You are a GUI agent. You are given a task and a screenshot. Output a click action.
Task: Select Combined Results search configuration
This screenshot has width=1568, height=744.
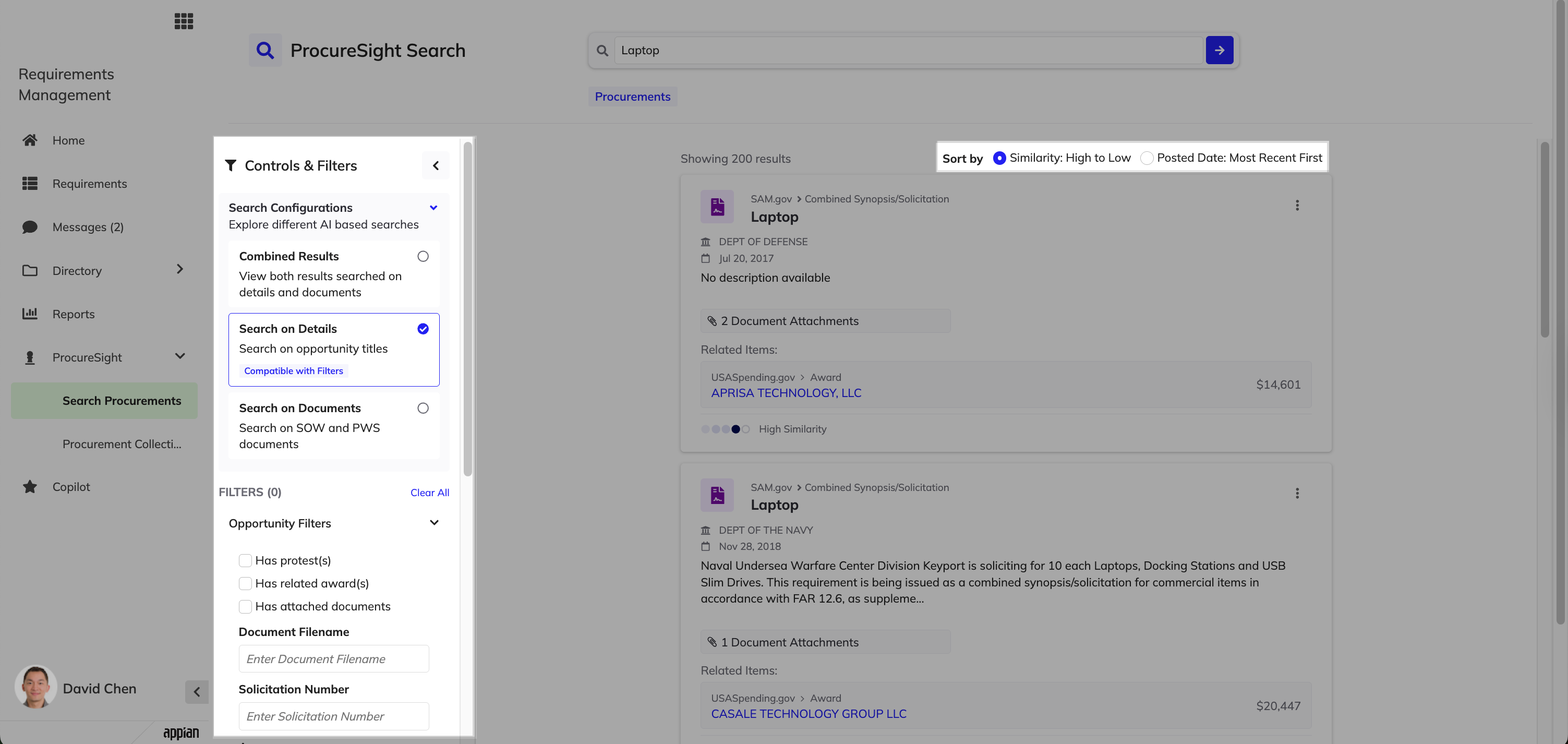(423, 256)
